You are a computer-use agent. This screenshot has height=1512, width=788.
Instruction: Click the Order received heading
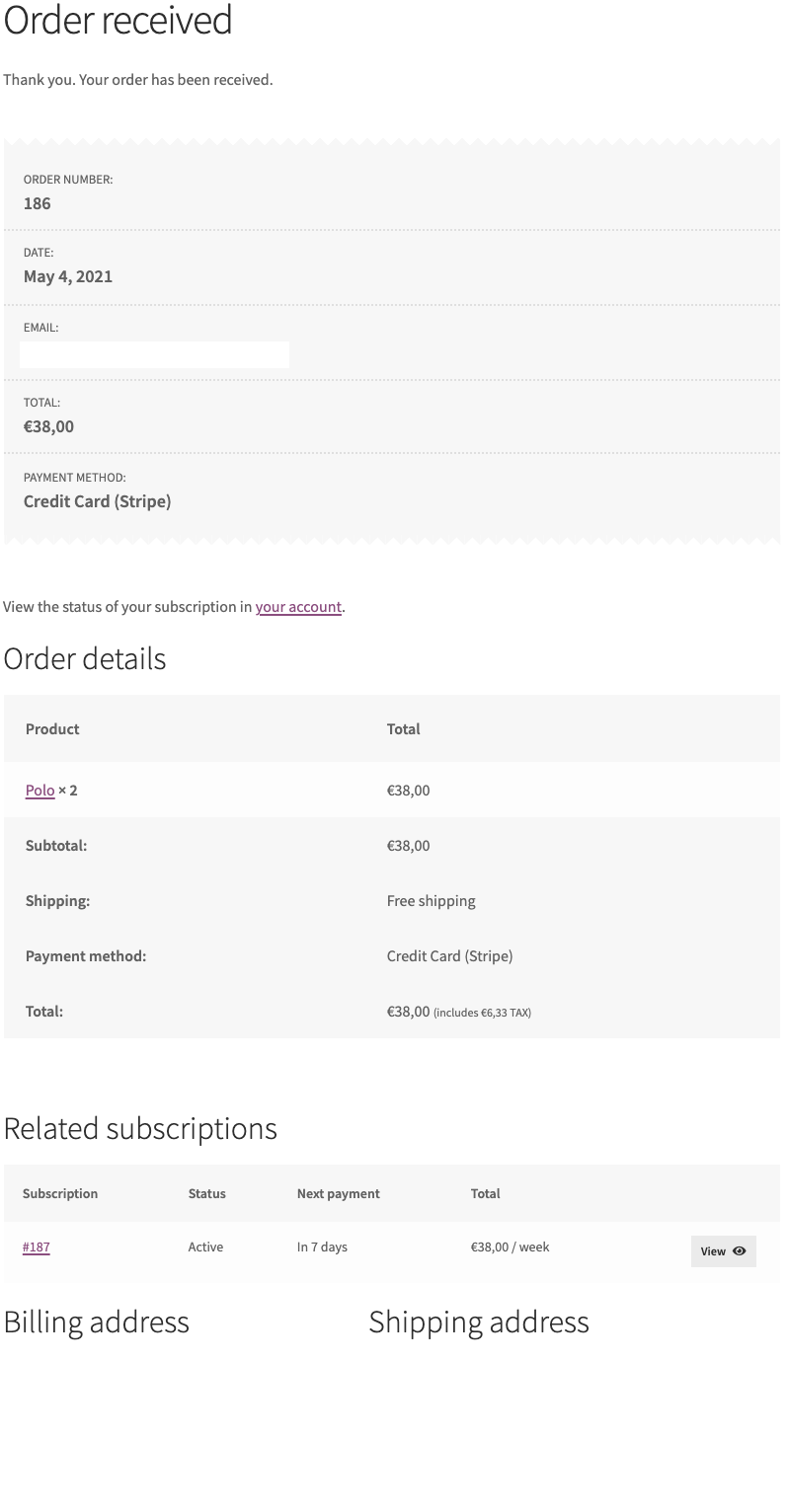click(x=118, y=22)
